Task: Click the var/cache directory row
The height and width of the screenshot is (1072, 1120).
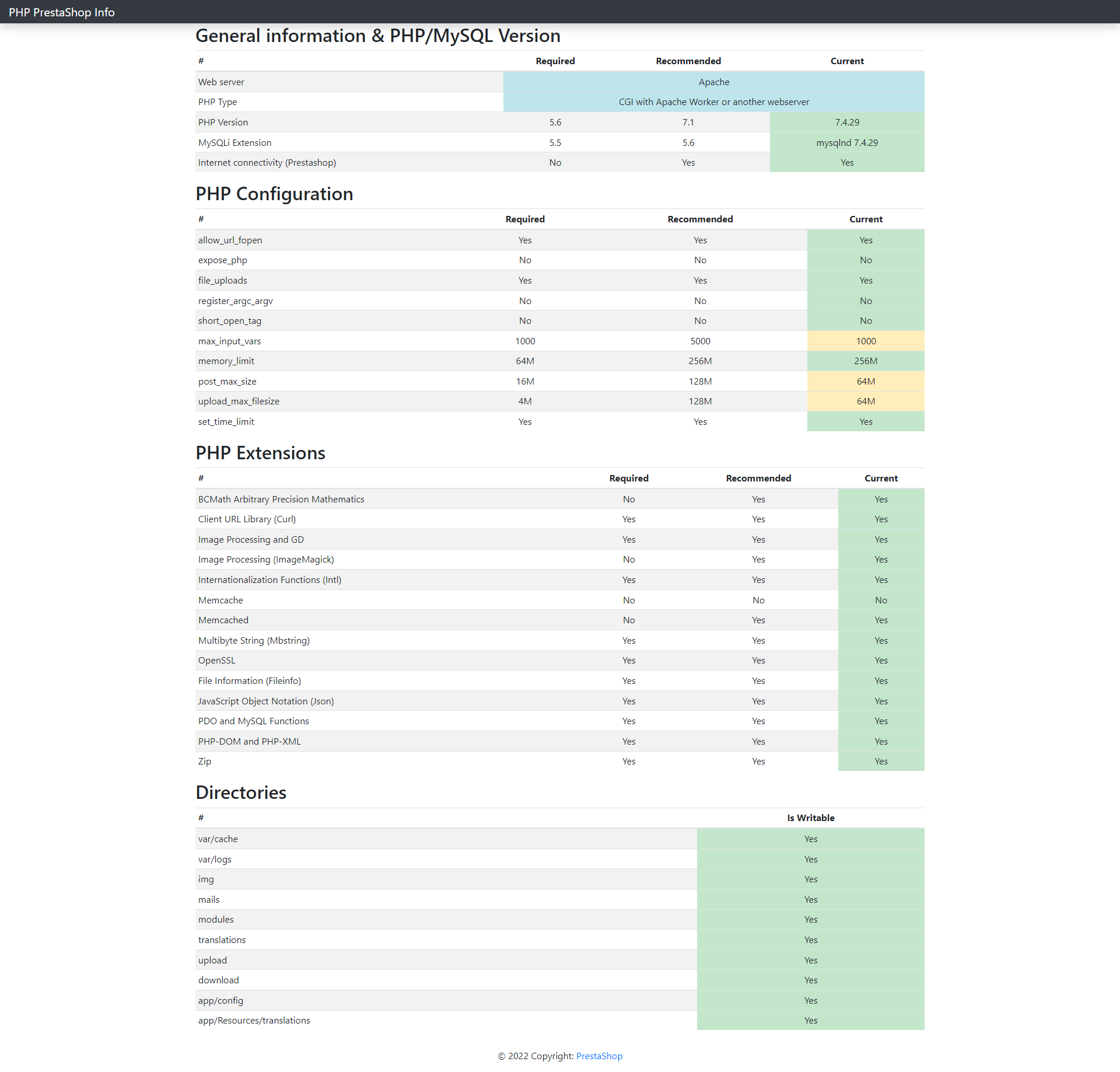Action: (218, 839)
